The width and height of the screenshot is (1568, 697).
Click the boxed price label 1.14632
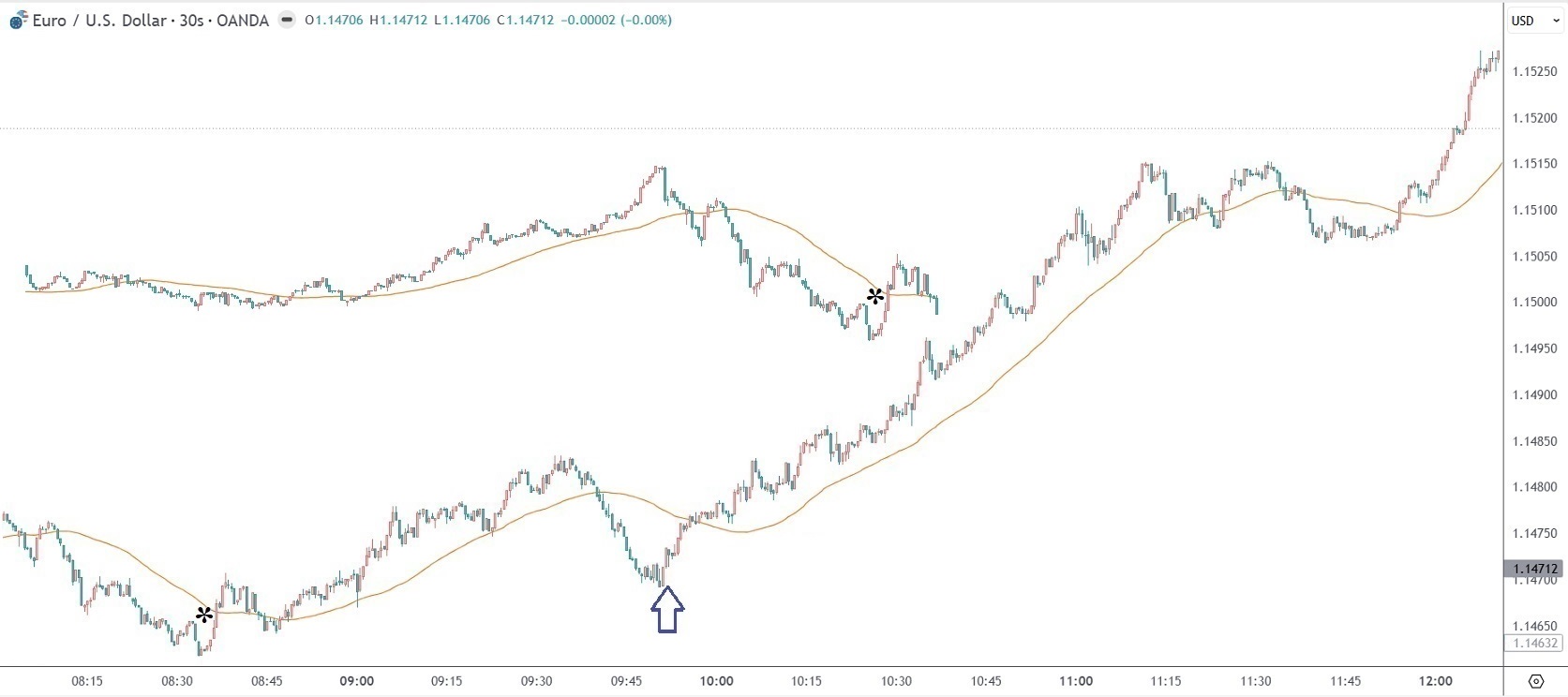click(1534, 643)
